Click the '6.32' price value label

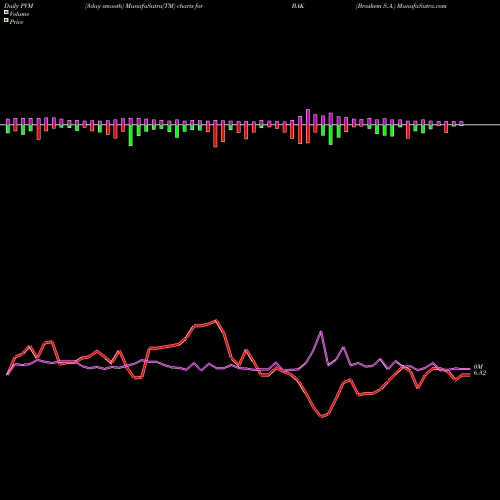[480, 373]
